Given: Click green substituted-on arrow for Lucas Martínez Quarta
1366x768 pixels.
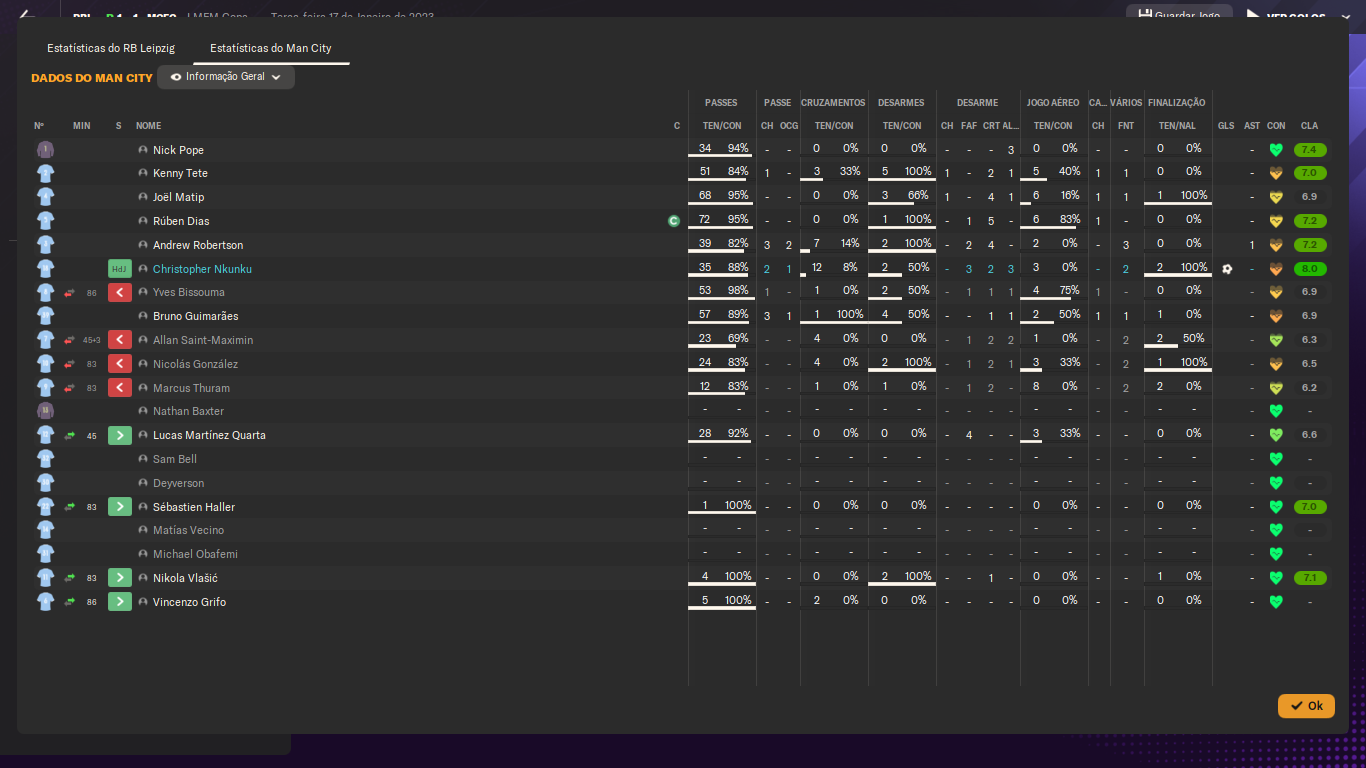Looking at the screenshot, I should click(120, 435).
